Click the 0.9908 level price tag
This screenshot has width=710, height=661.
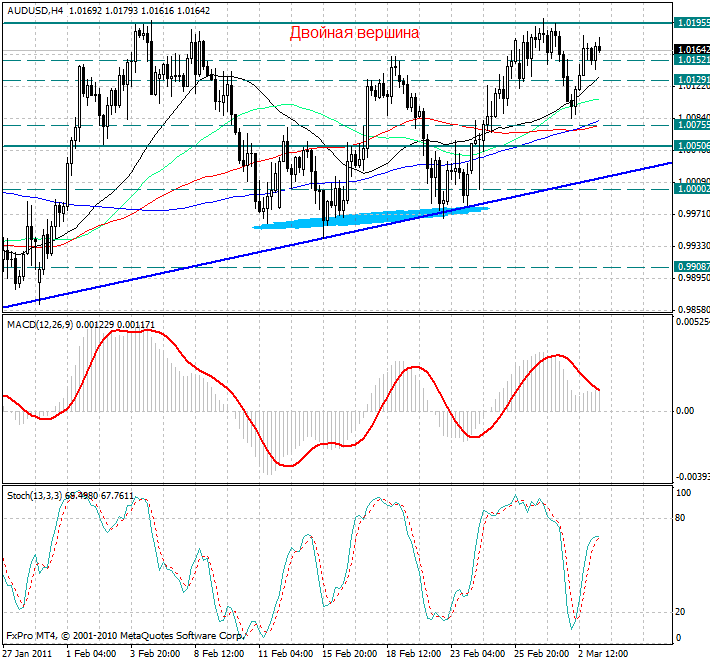(691, 267)
